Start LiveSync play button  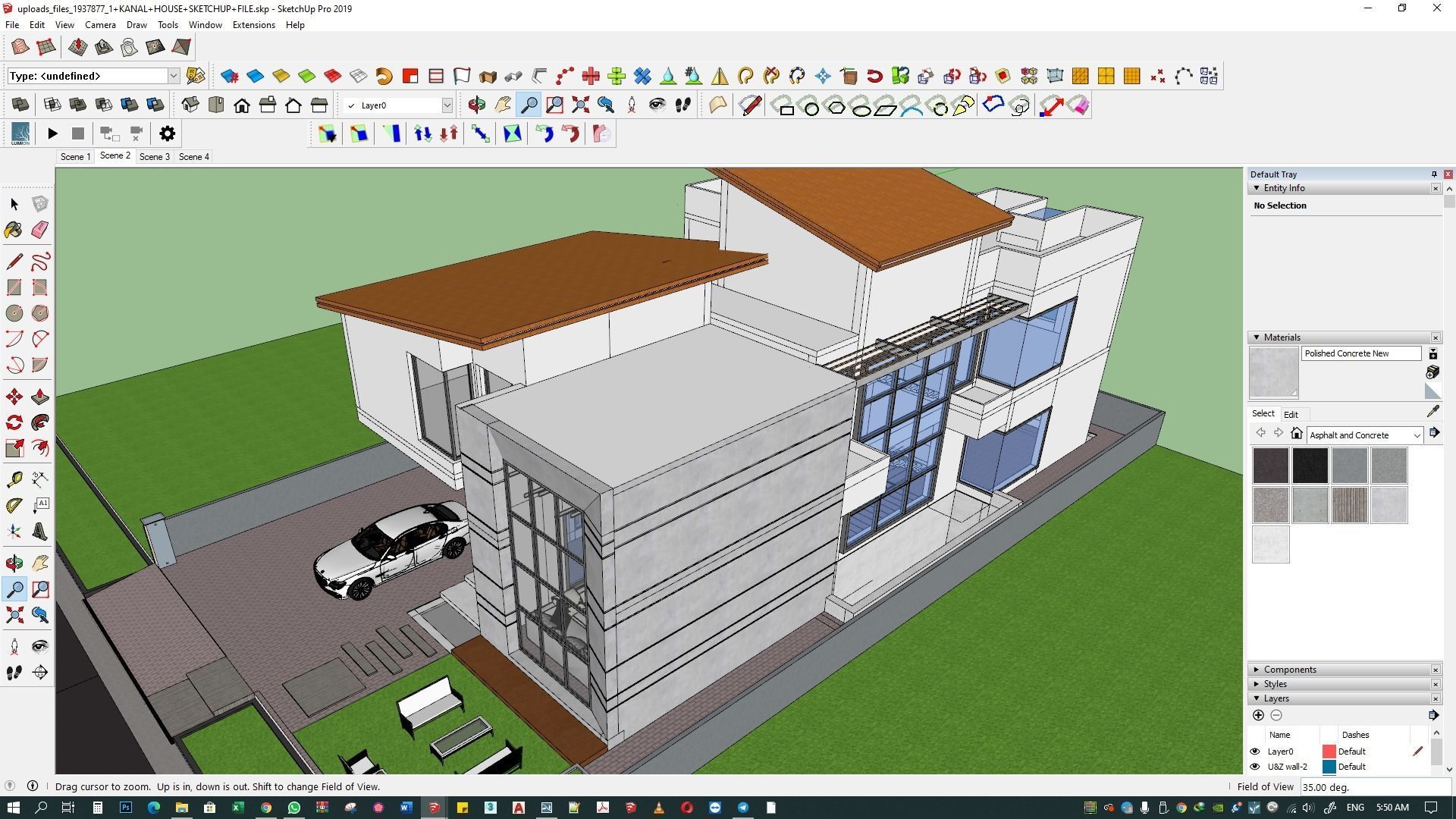click(x=52, y=133)
